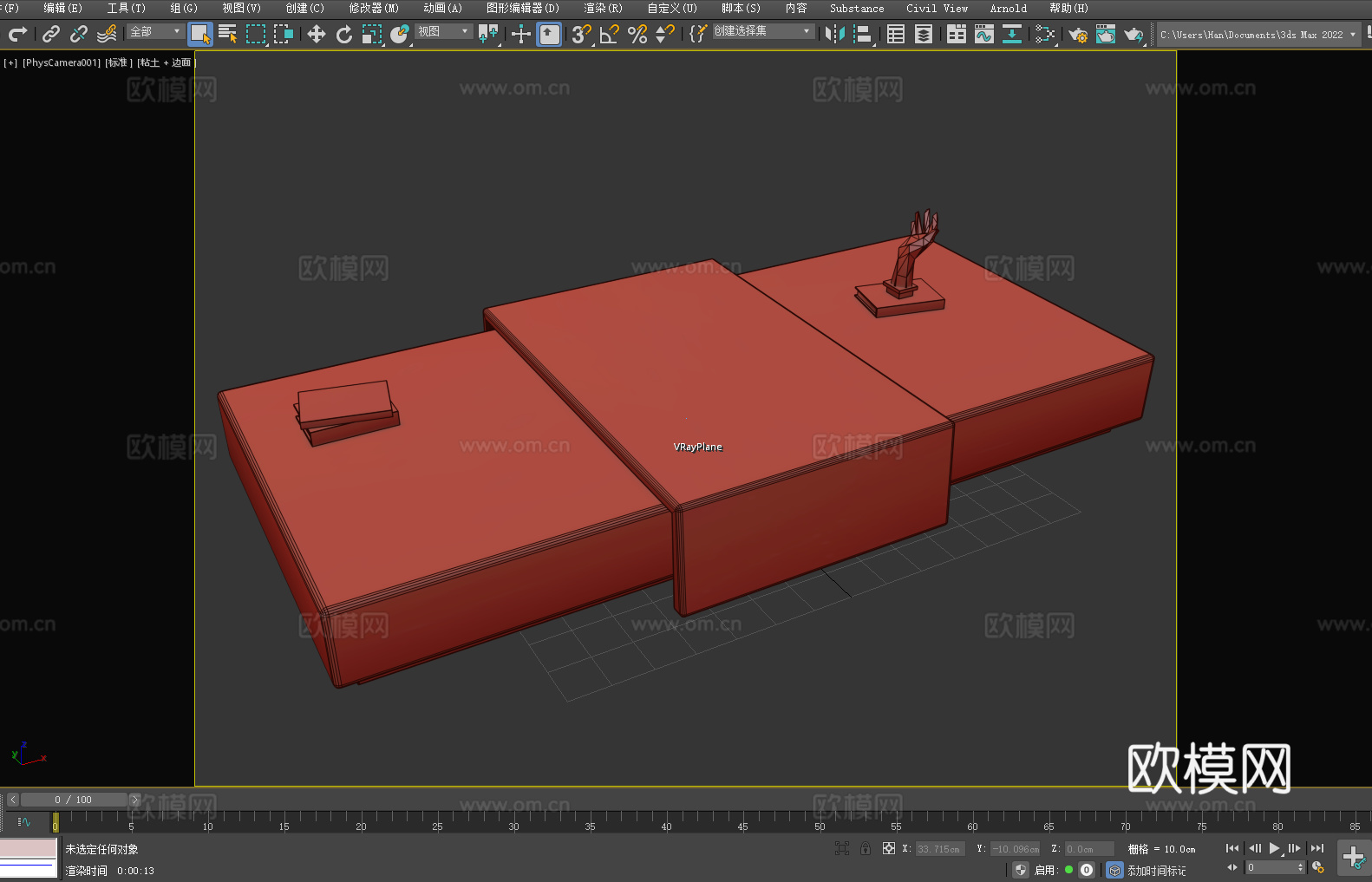Toggle Angle Snap

[x=610, y=34]
